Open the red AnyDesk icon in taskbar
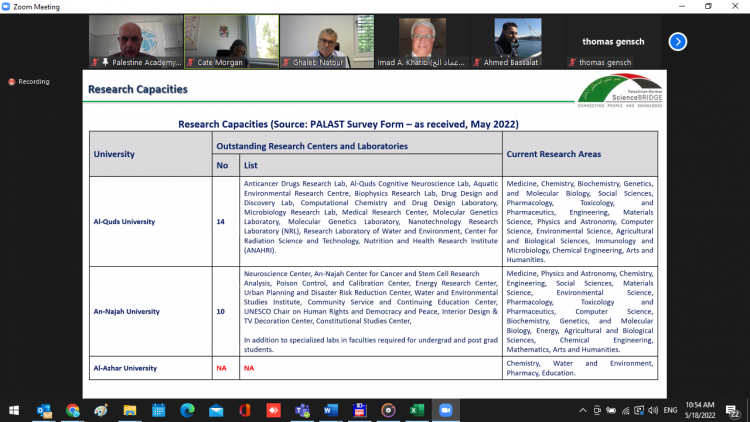 click(x=273, y=411)
